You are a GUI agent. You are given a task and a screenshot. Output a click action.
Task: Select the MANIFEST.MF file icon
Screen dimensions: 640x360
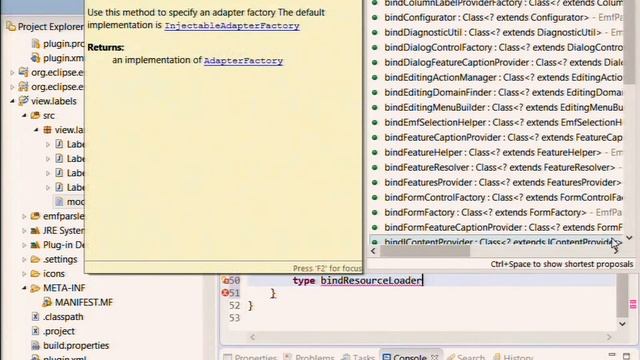[47, 302]
